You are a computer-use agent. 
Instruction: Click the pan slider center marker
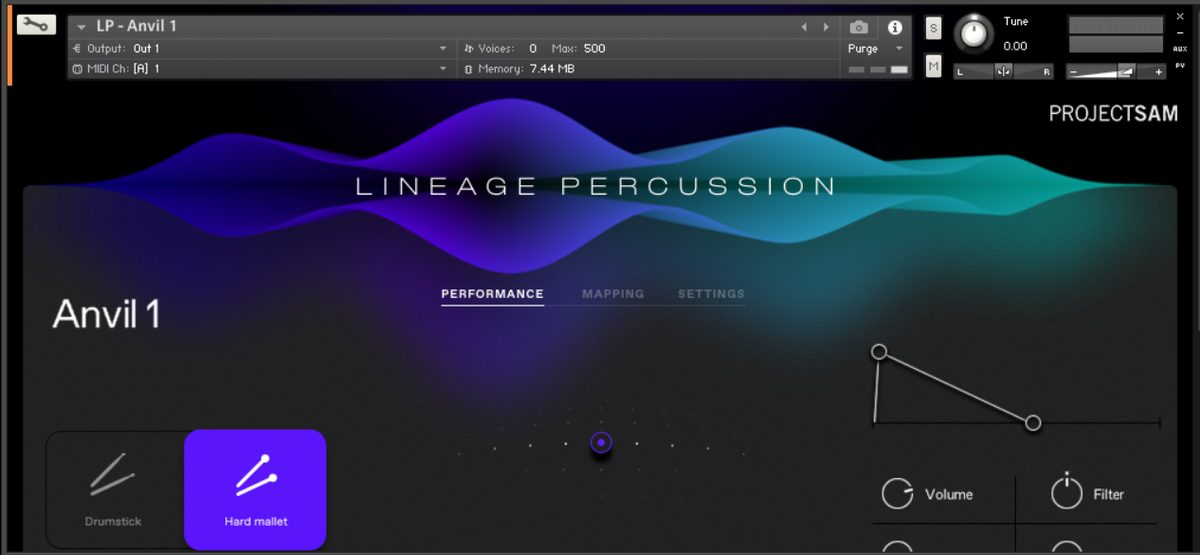coord(1004,71)
